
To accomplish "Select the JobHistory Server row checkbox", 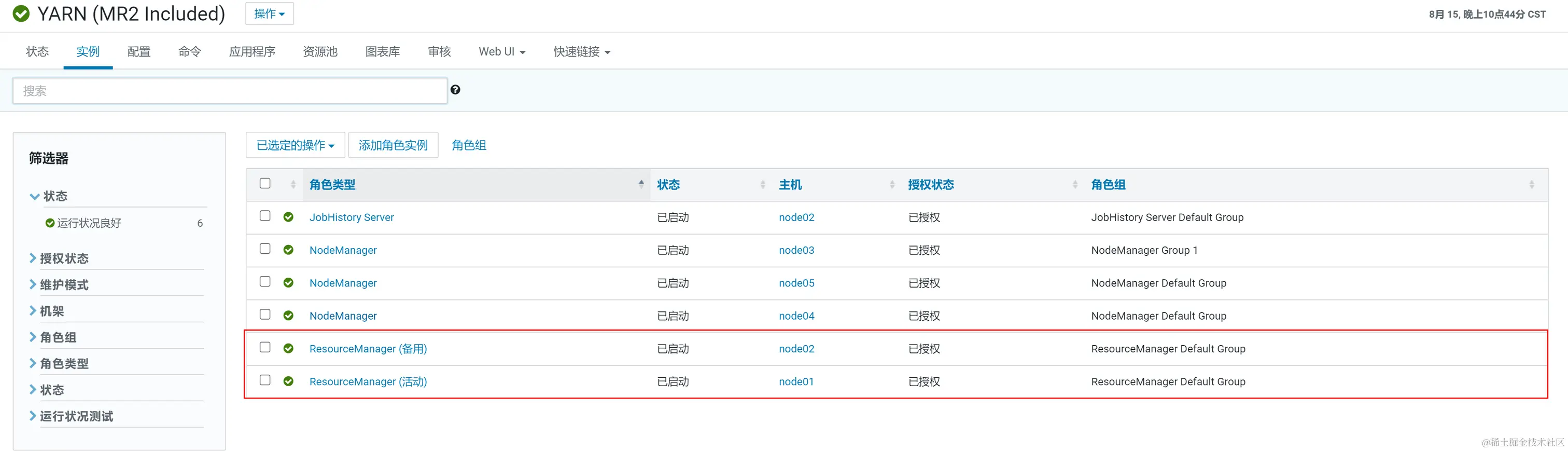I will coord(265,216).
